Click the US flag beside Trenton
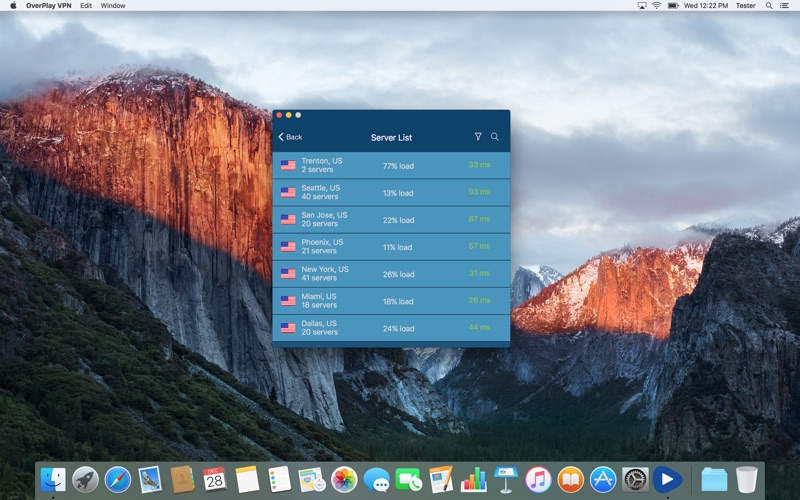Screen dimensions: 800x500 (x=288, y=165)
